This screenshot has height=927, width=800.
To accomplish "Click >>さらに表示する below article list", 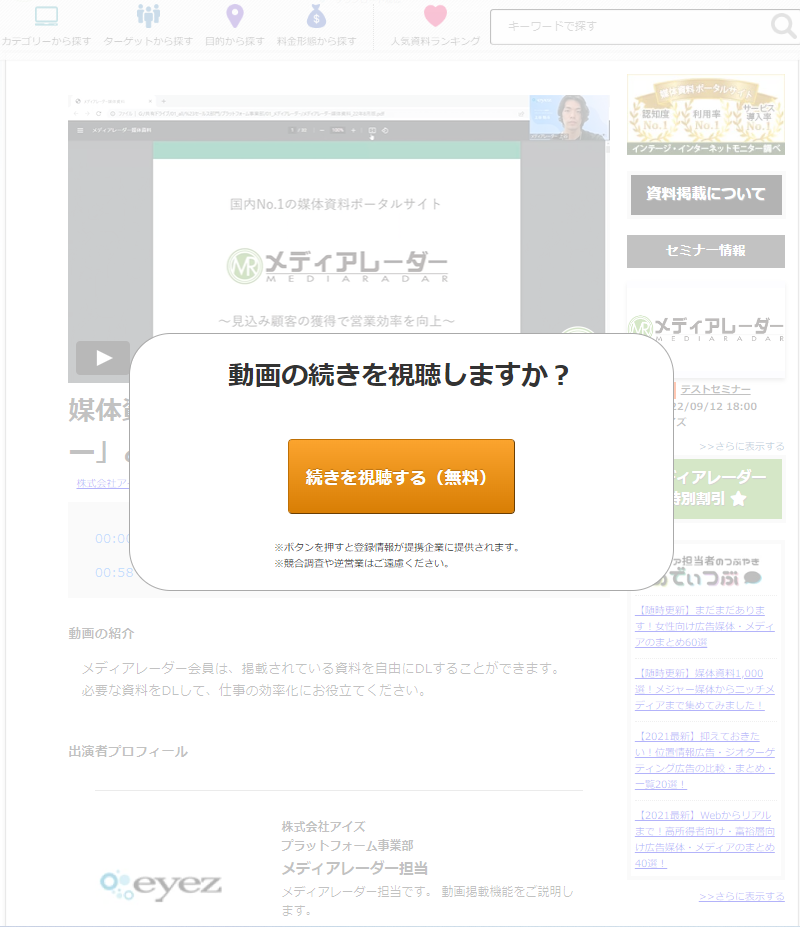I will (x=741, y=897).
